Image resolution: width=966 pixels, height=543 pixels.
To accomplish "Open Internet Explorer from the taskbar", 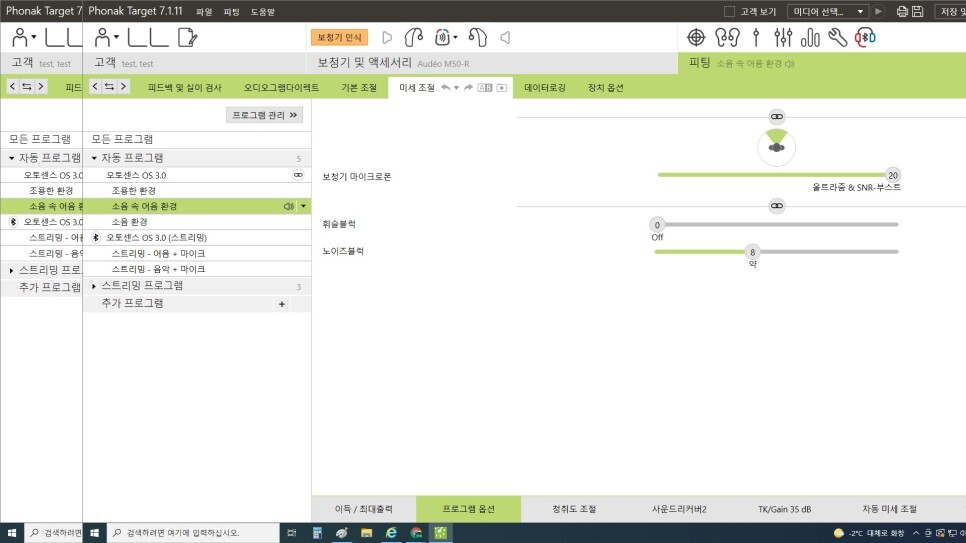I will coord(391,533).
